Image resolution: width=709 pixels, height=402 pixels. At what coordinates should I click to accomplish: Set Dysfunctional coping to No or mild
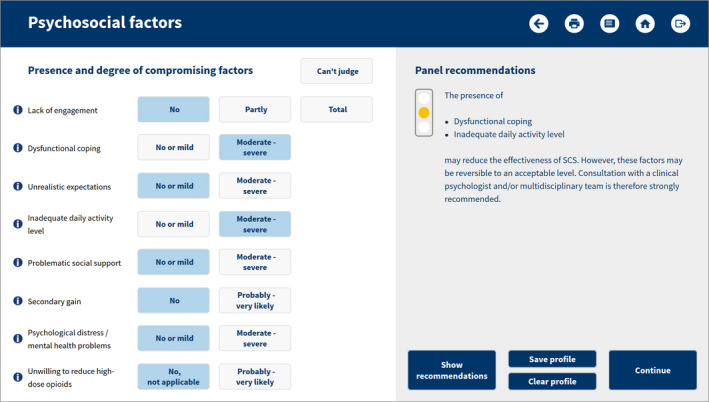[174, 147]
